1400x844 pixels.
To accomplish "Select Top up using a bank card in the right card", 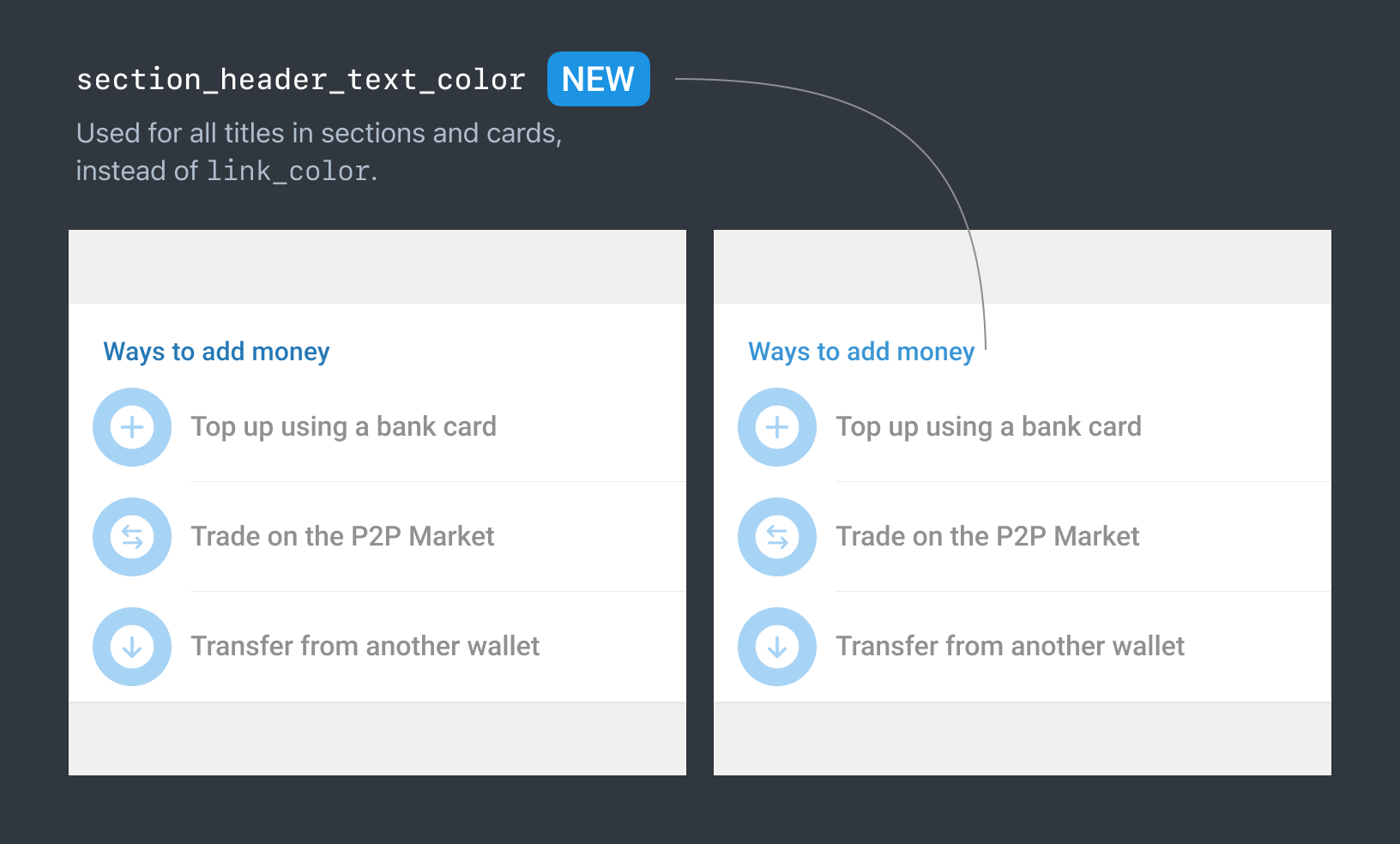I will click(988, 426).
